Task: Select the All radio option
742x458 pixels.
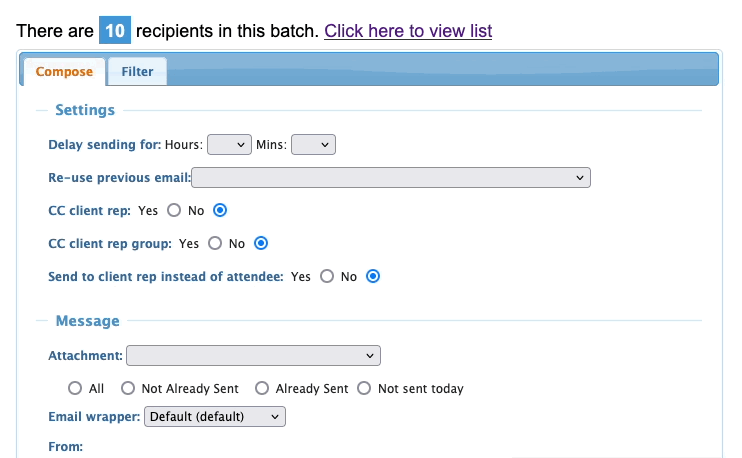Action: coord(74,388)
